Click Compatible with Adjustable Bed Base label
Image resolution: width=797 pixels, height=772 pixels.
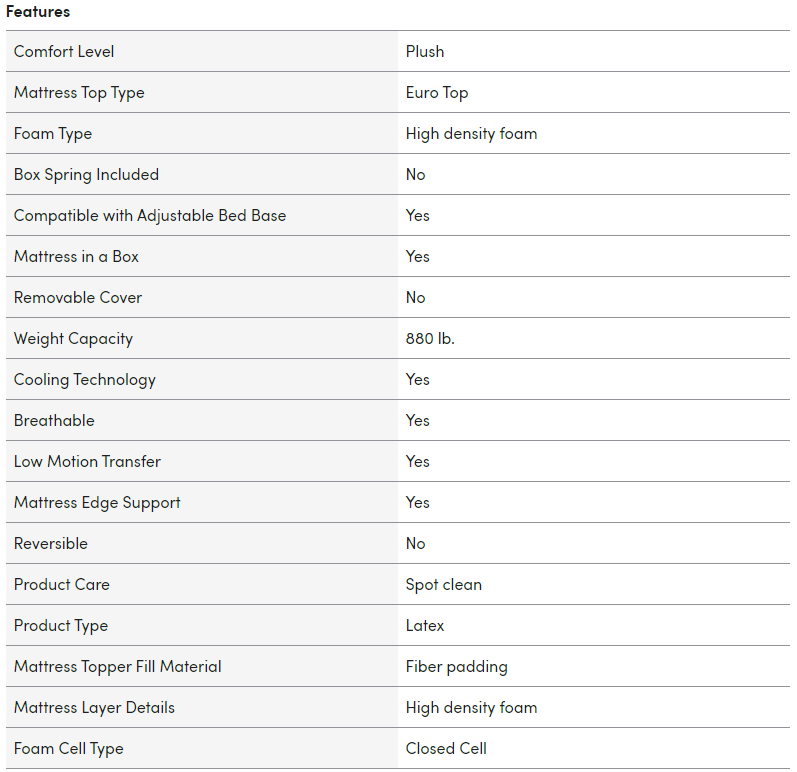click(x=150, y=215)
